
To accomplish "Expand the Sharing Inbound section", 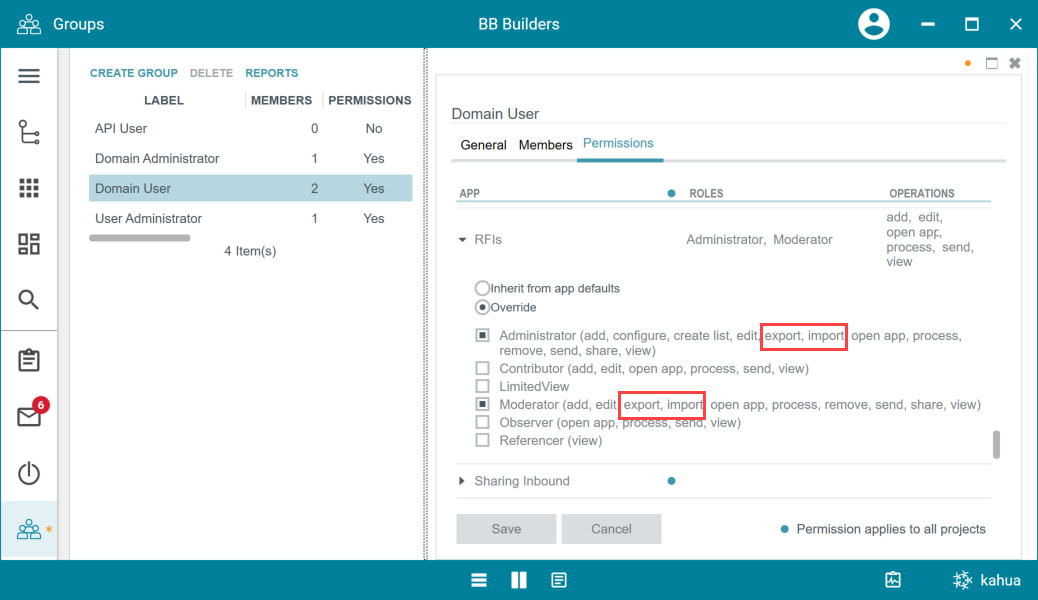I will (x=462, y=481).
